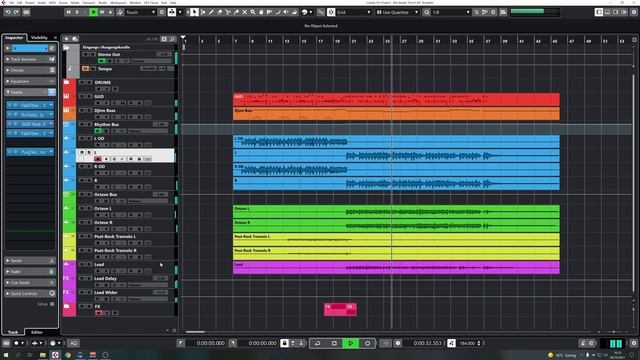Toggle record enable on FX folder track
The height and width of the screenshot is (360, 640).
point(99,313)
